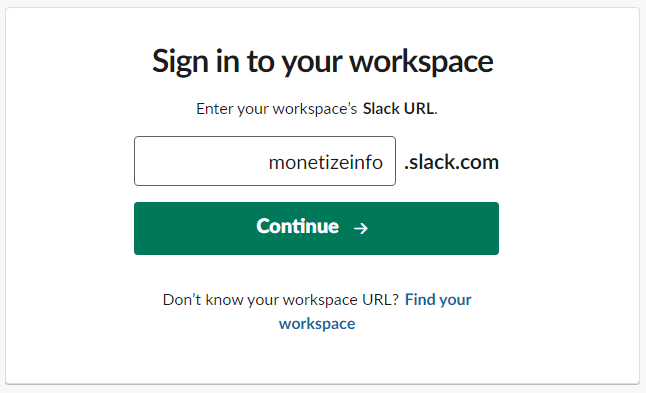Screen dimensions: 646x393
Task: Click the "Sign in to your workspace" heading
Action: click(323, 61)
